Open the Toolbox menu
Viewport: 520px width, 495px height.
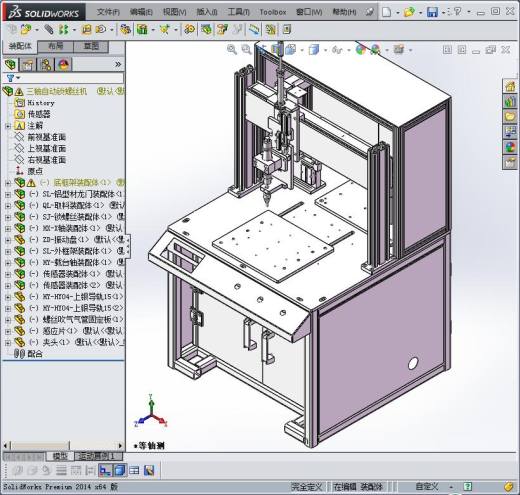coord(273,12)
